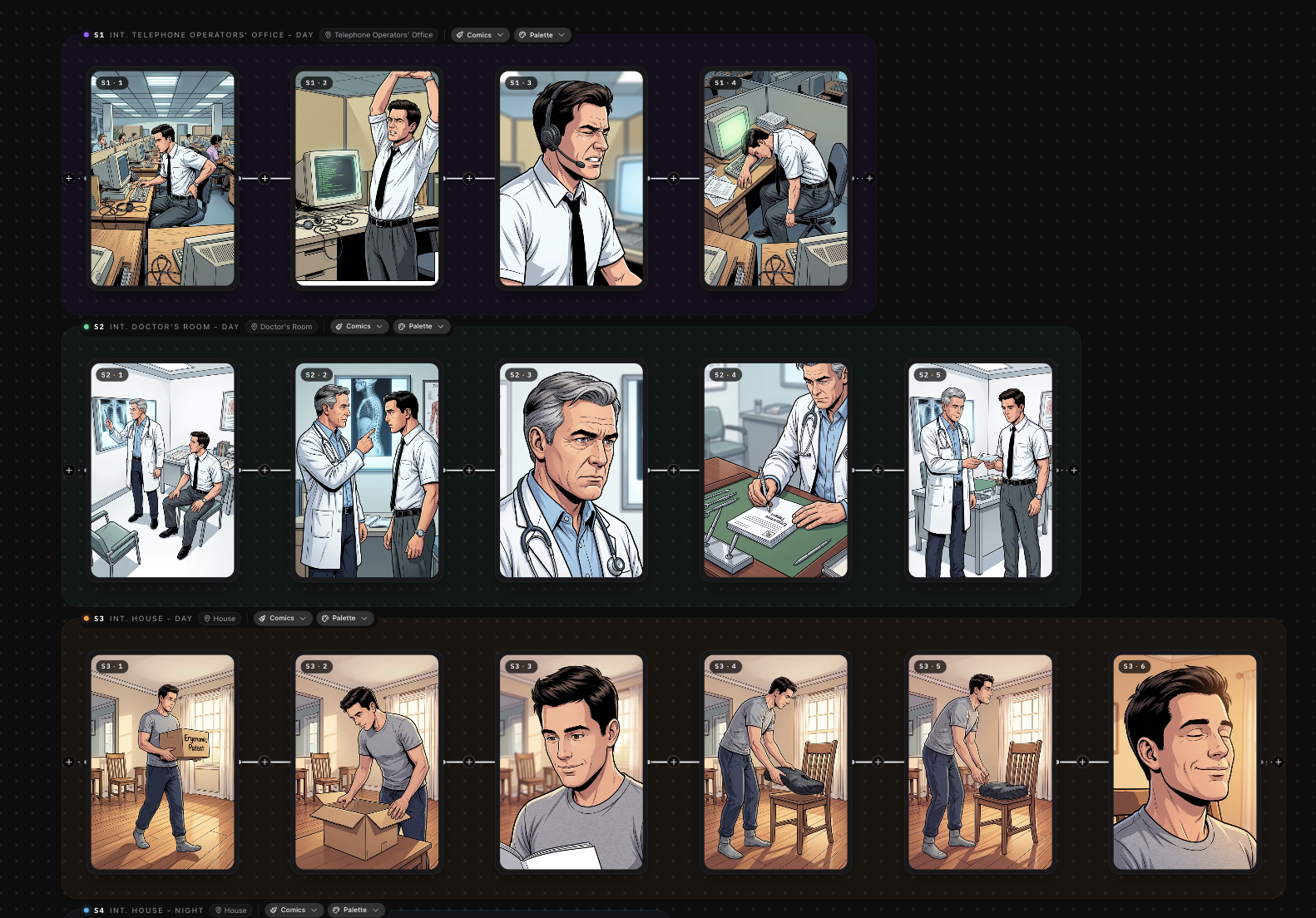Select panel S1-3 headset close-up thumbnail
Image resolution: width=1316 pixels, height=918 pixels.
click(571, 178)
